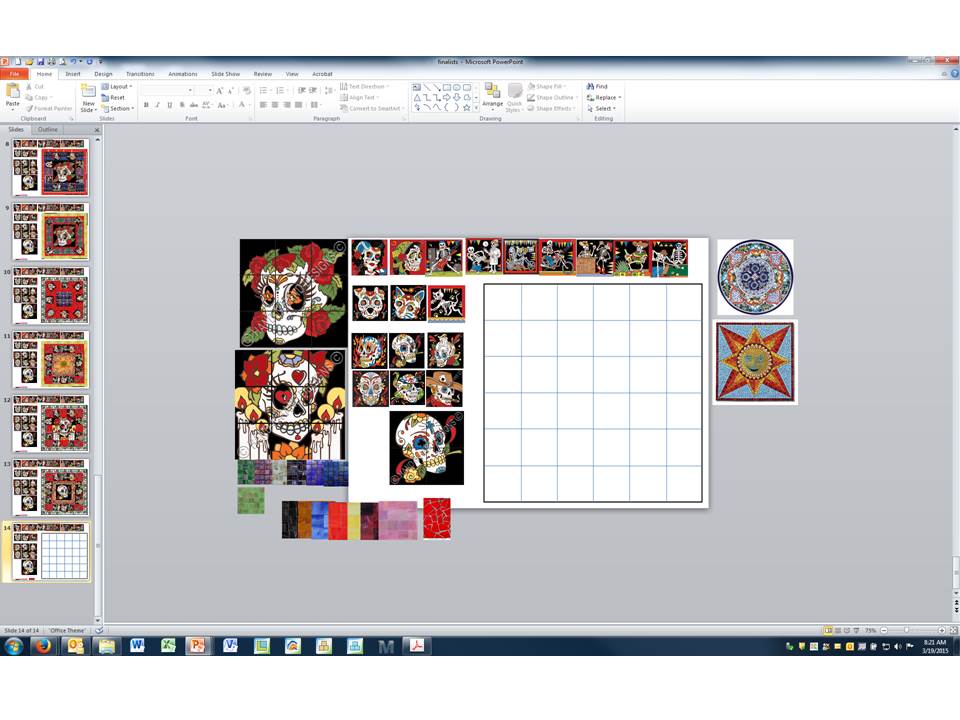Click the Find binoculars command
Viewport: 960px width, 720px height.
(x=597, y=87)
